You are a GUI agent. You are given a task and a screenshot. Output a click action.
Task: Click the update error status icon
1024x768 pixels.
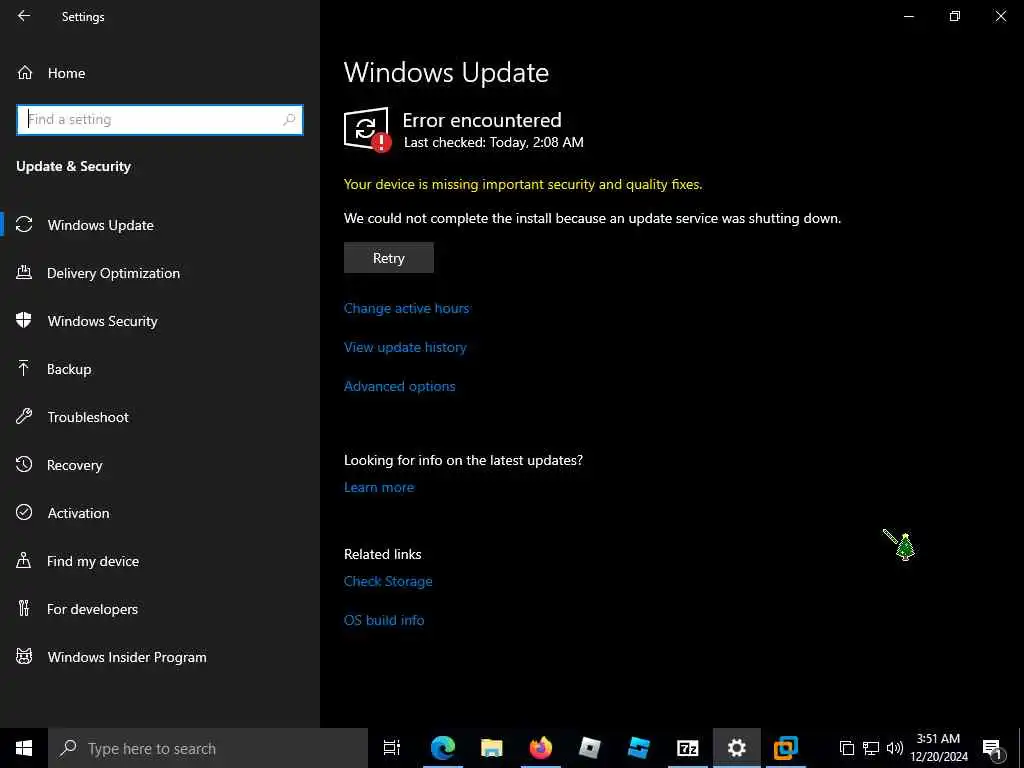coord(368,129)
